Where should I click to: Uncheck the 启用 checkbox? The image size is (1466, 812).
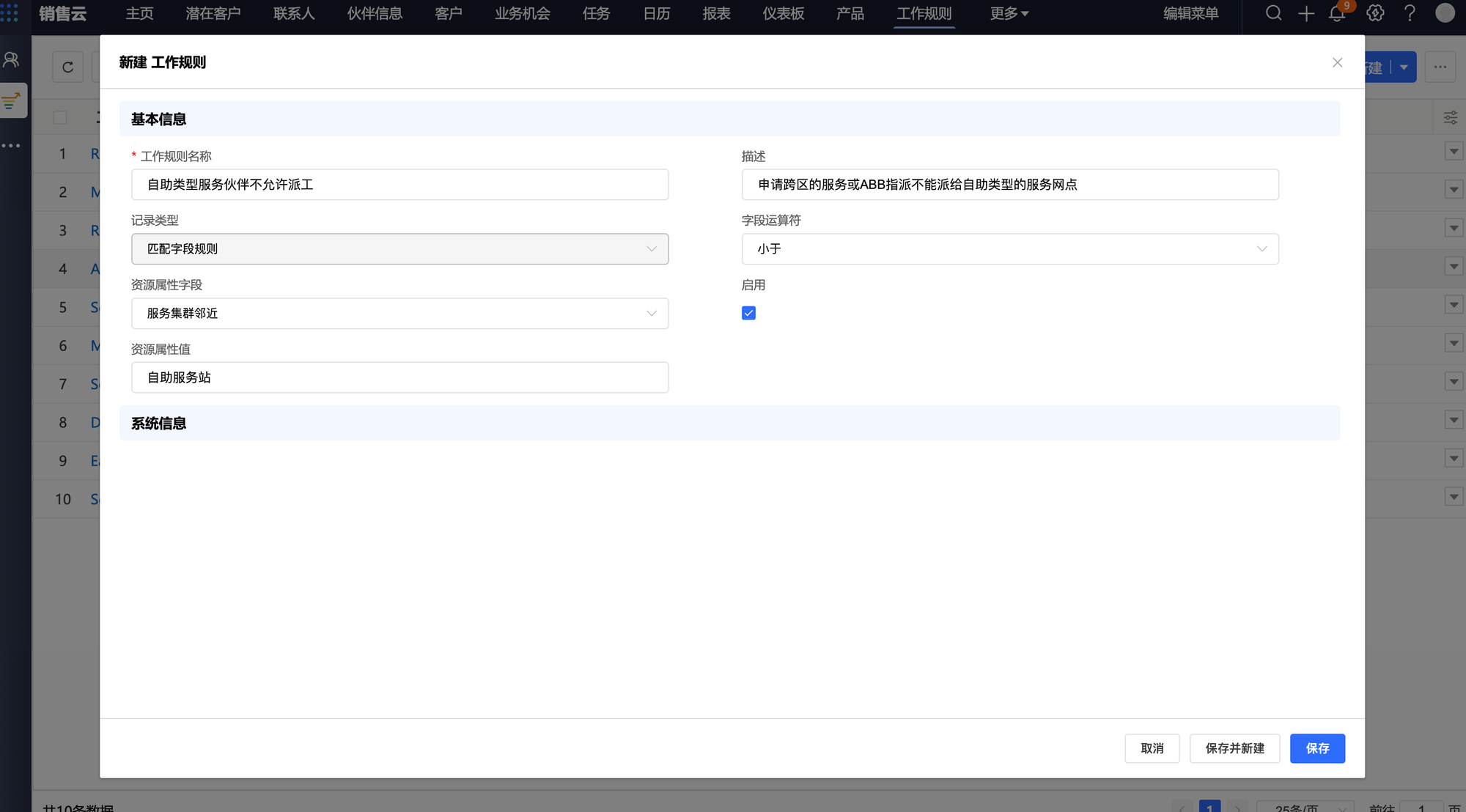[x=748, y=313]
